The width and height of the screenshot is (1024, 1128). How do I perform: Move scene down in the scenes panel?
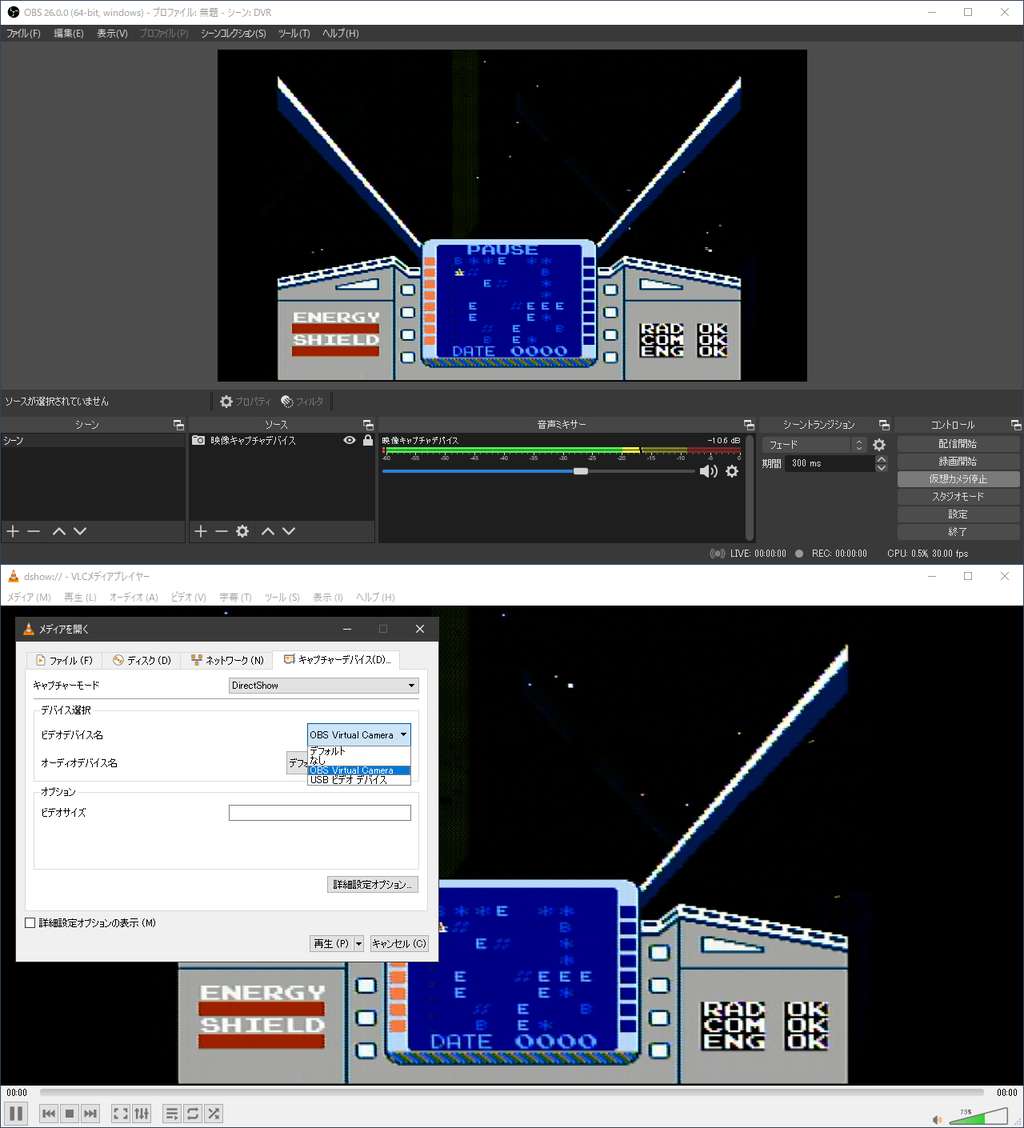point(80,531)
